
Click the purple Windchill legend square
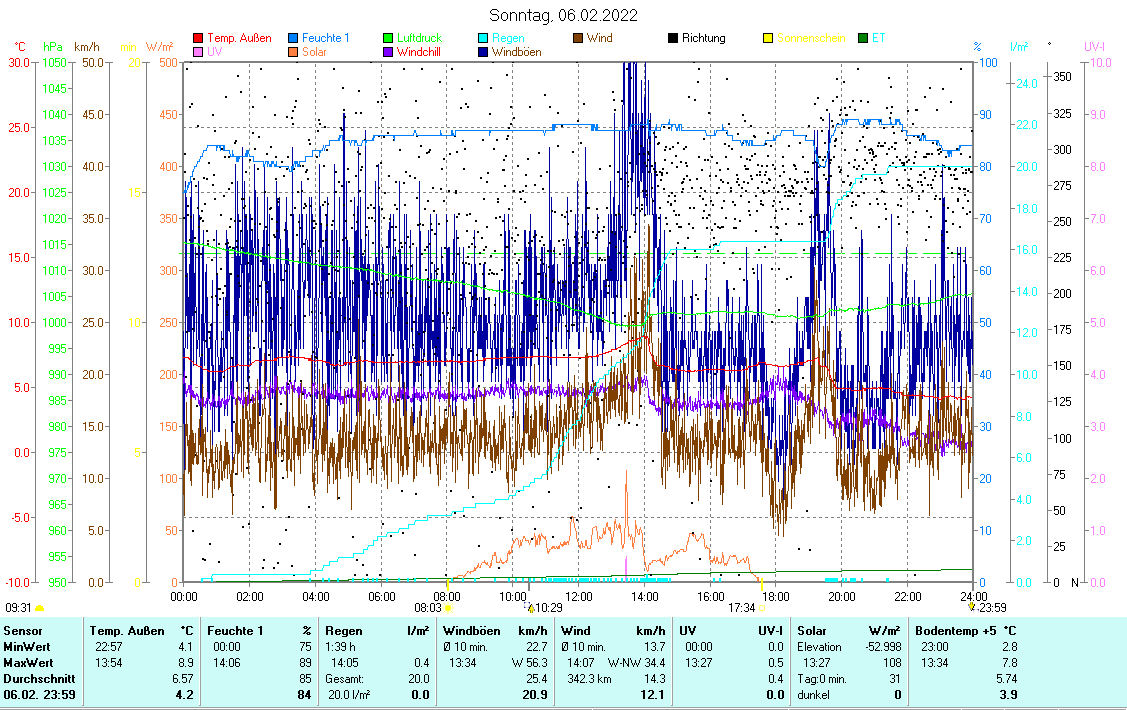388,52
